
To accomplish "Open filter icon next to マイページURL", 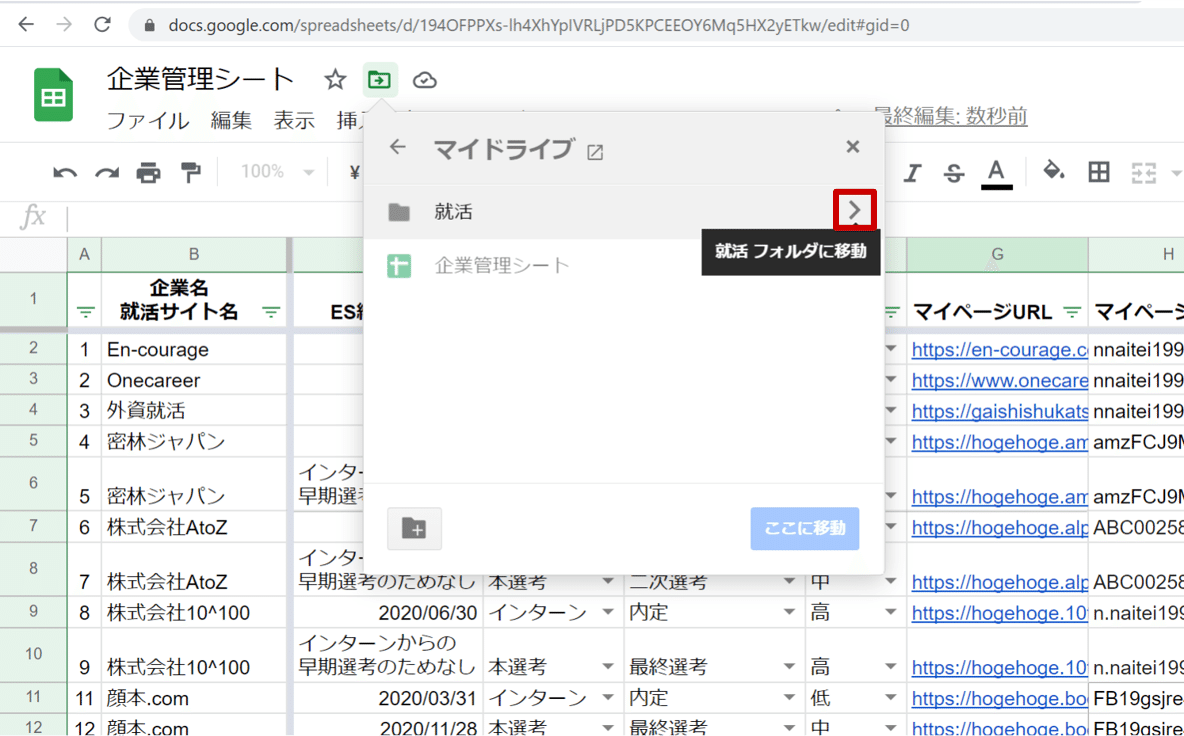I will point(1071,313).
